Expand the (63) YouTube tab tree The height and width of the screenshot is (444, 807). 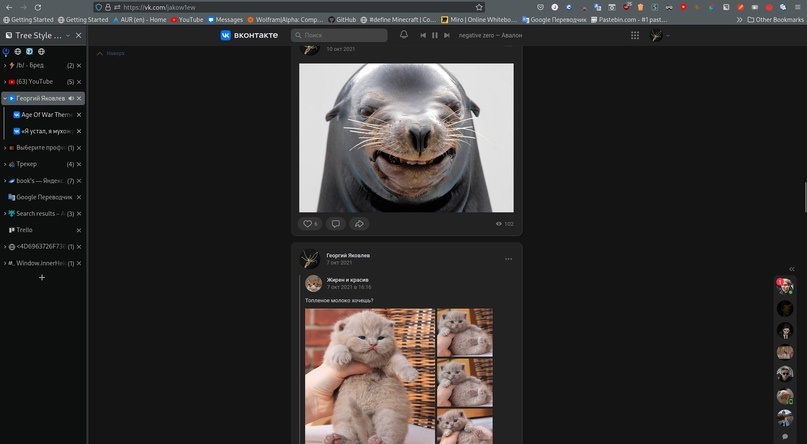(5, 82)
